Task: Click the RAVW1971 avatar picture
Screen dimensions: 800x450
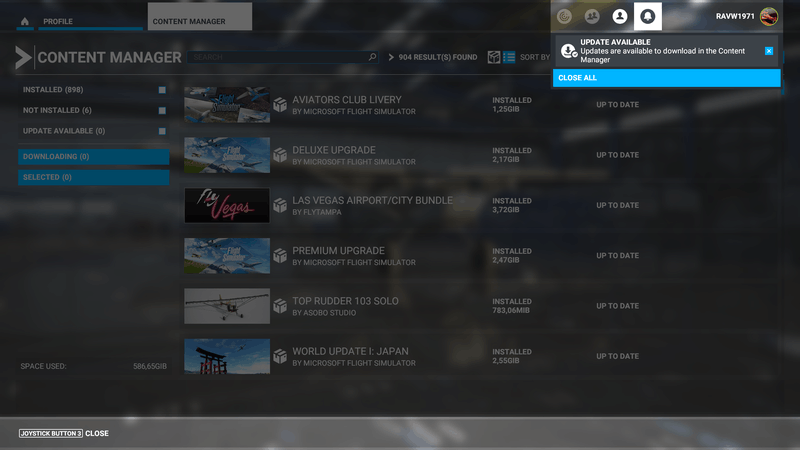Action: coord(769,16)
